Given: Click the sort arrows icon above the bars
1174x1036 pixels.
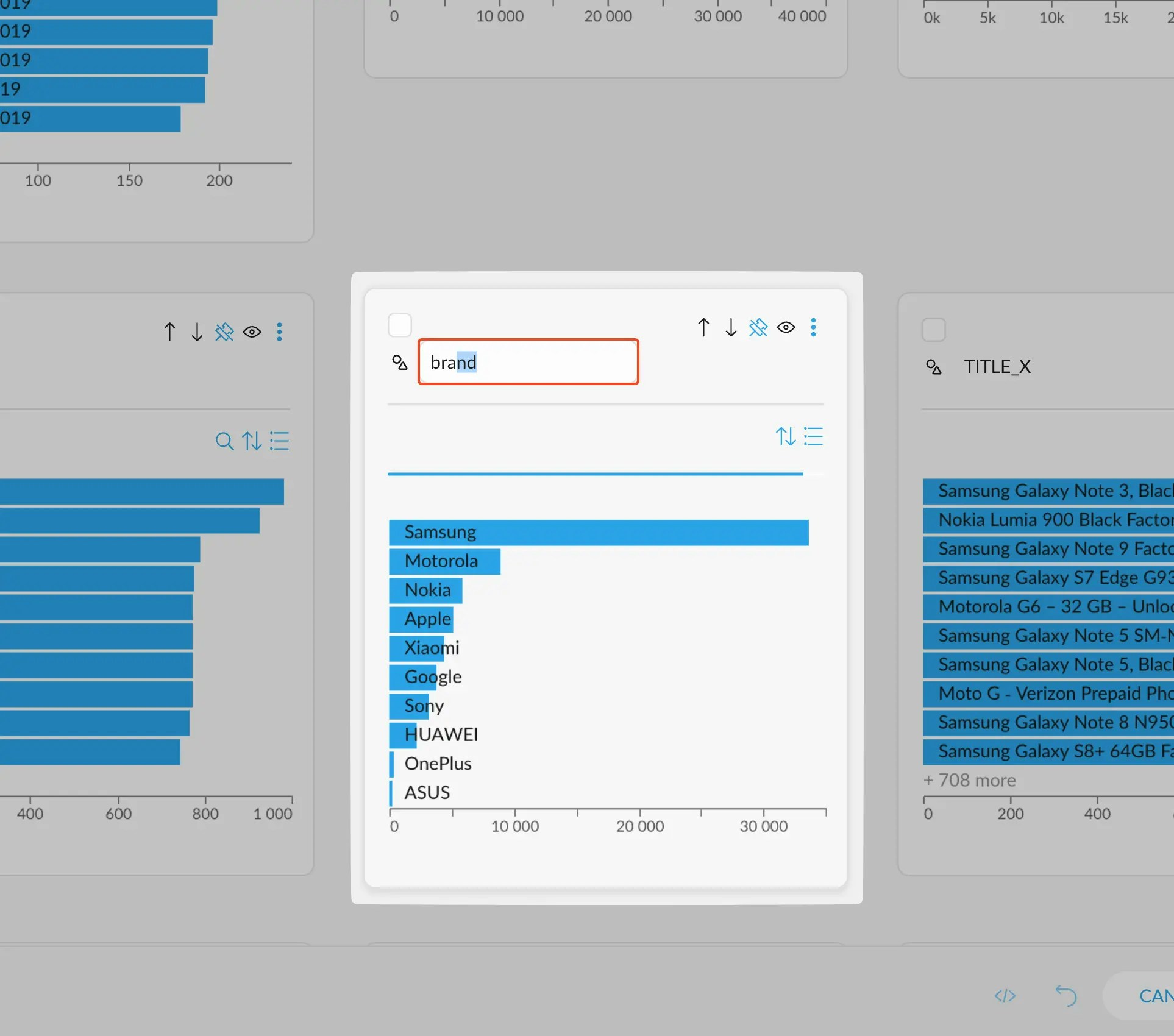Looking at the screenshot, I should click(x=785, y=436).
